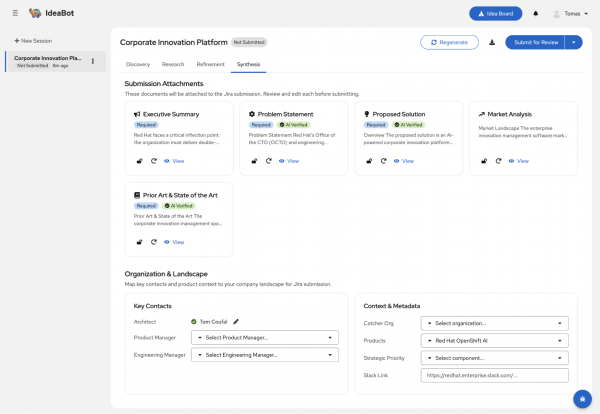The image size is (600, 414).
Task: View the Problem Statement document
Action: point(289,161)
